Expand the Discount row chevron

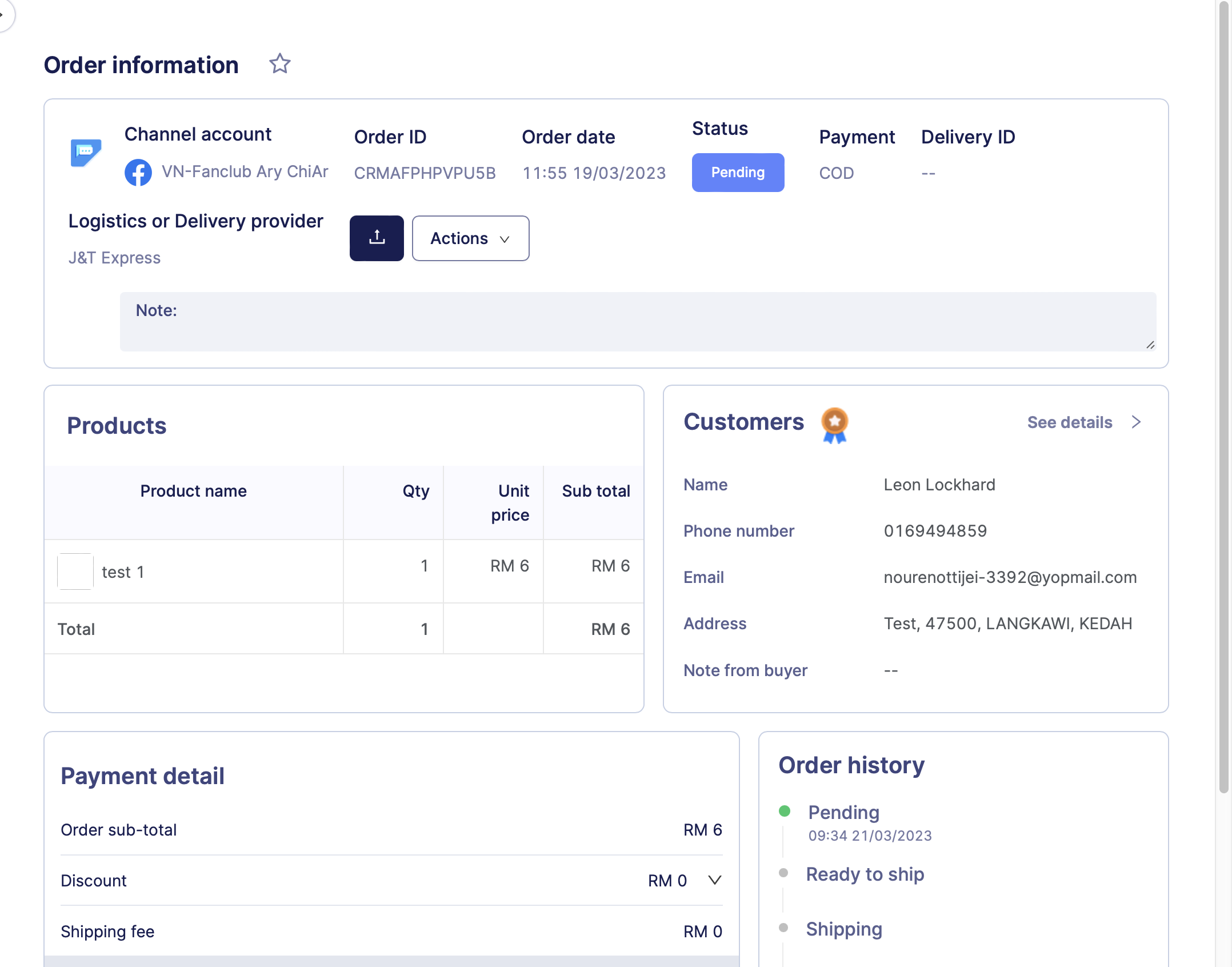pyautogui.click(x=714, y=880)
